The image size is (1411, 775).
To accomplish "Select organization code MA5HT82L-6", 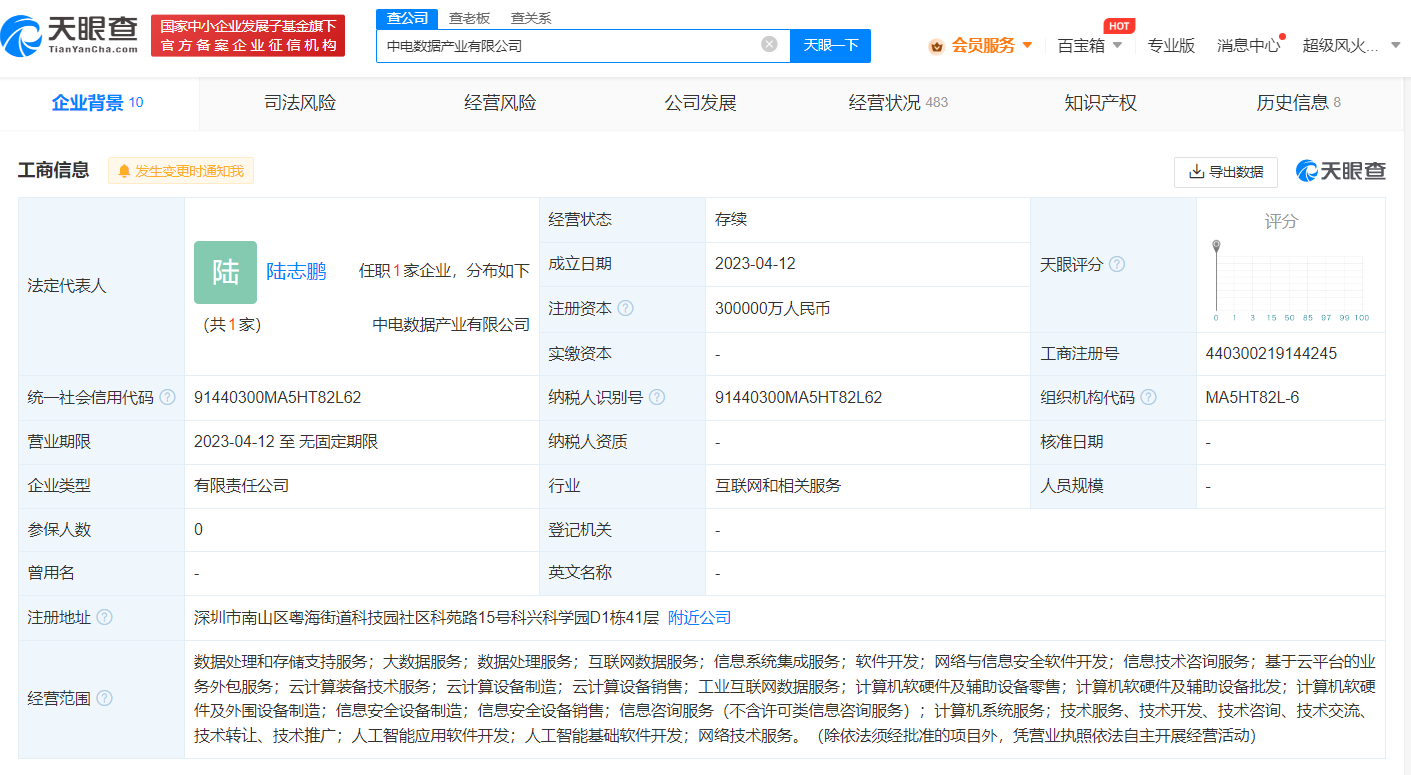I will tap(1252, 397).
